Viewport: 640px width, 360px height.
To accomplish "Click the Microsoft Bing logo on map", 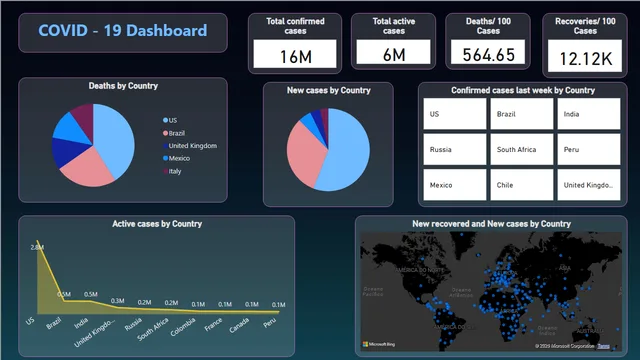I will [379, 344].
